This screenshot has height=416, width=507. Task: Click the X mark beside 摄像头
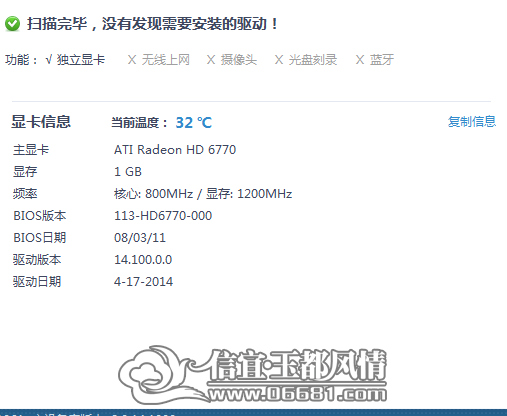coord(211,60)
